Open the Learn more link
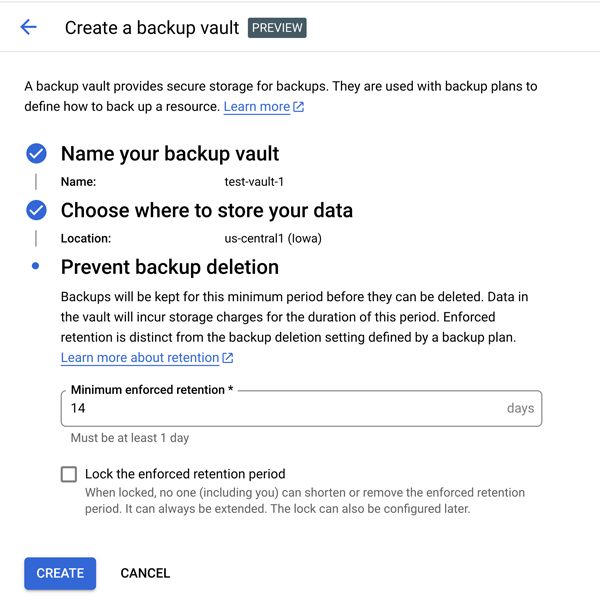 click(x=256, y=107)
